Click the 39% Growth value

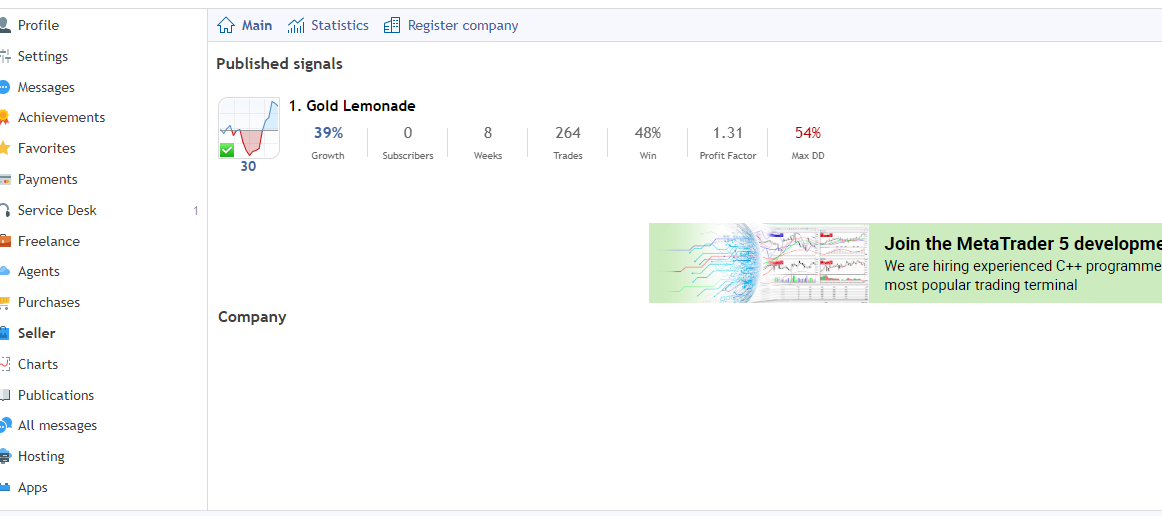(328, 133)
